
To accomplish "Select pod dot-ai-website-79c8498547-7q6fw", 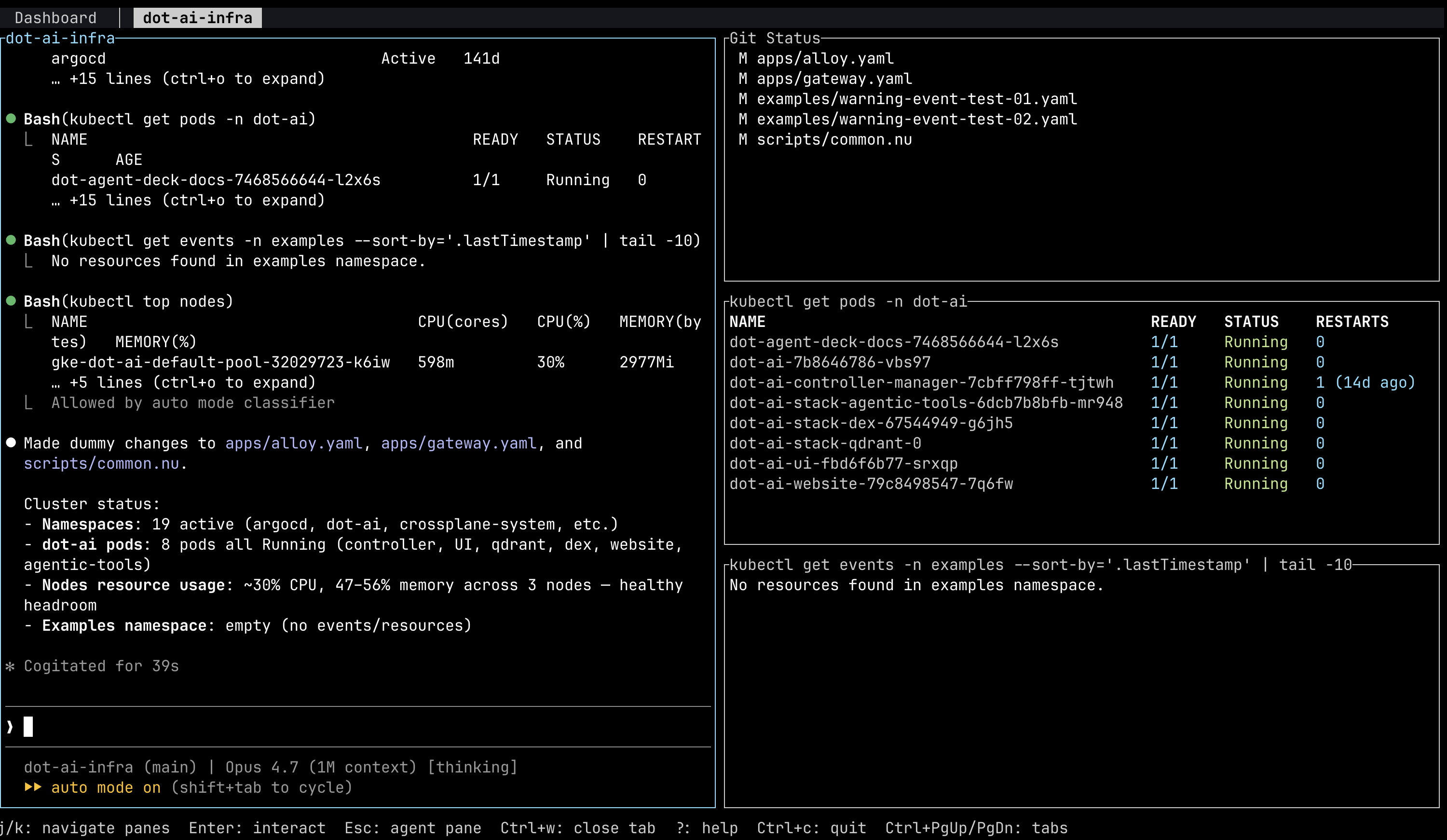I will tap(871, 484).
